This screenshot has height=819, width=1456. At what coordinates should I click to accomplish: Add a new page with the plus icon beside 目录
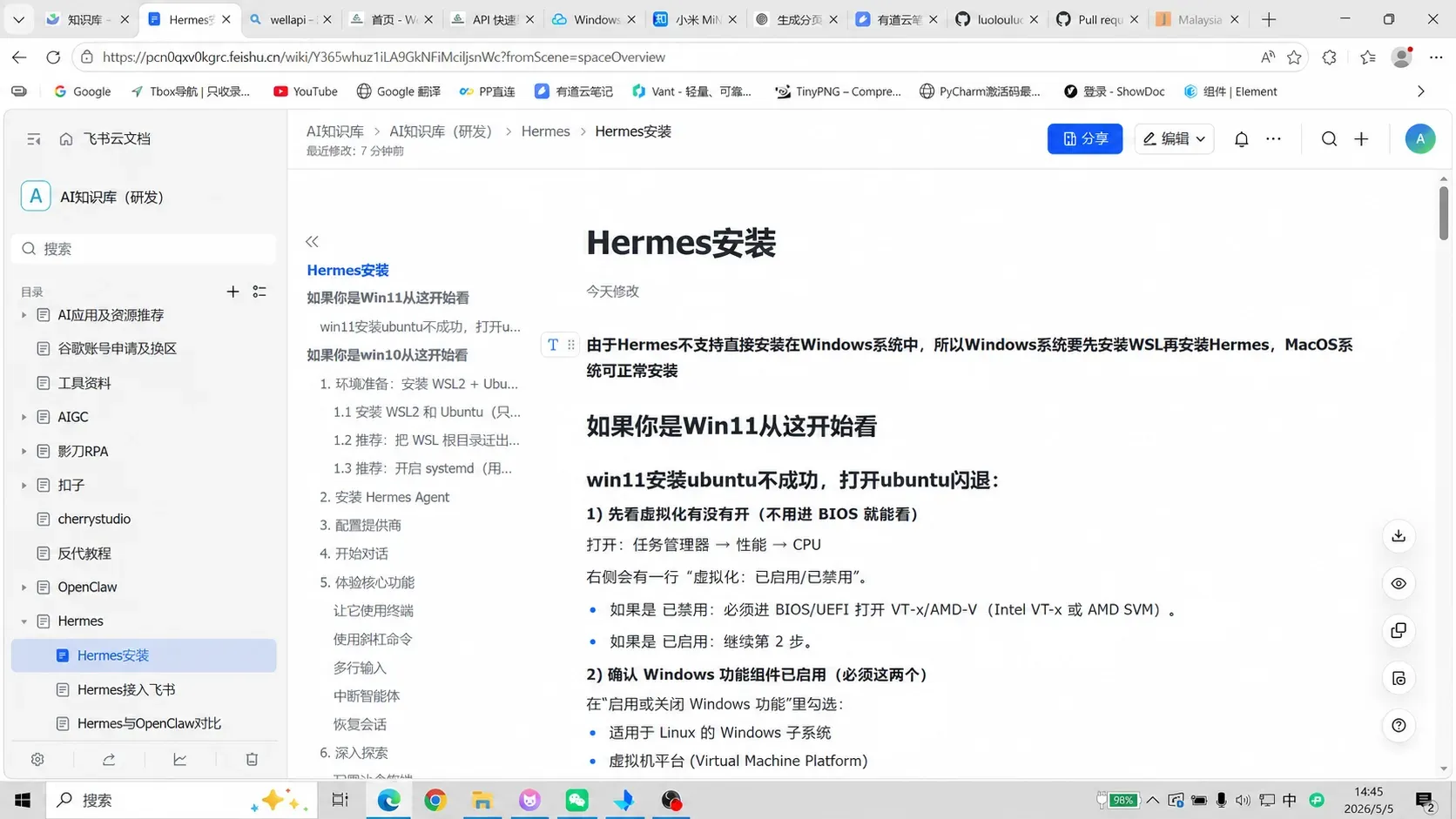click(x=233, y=292)
